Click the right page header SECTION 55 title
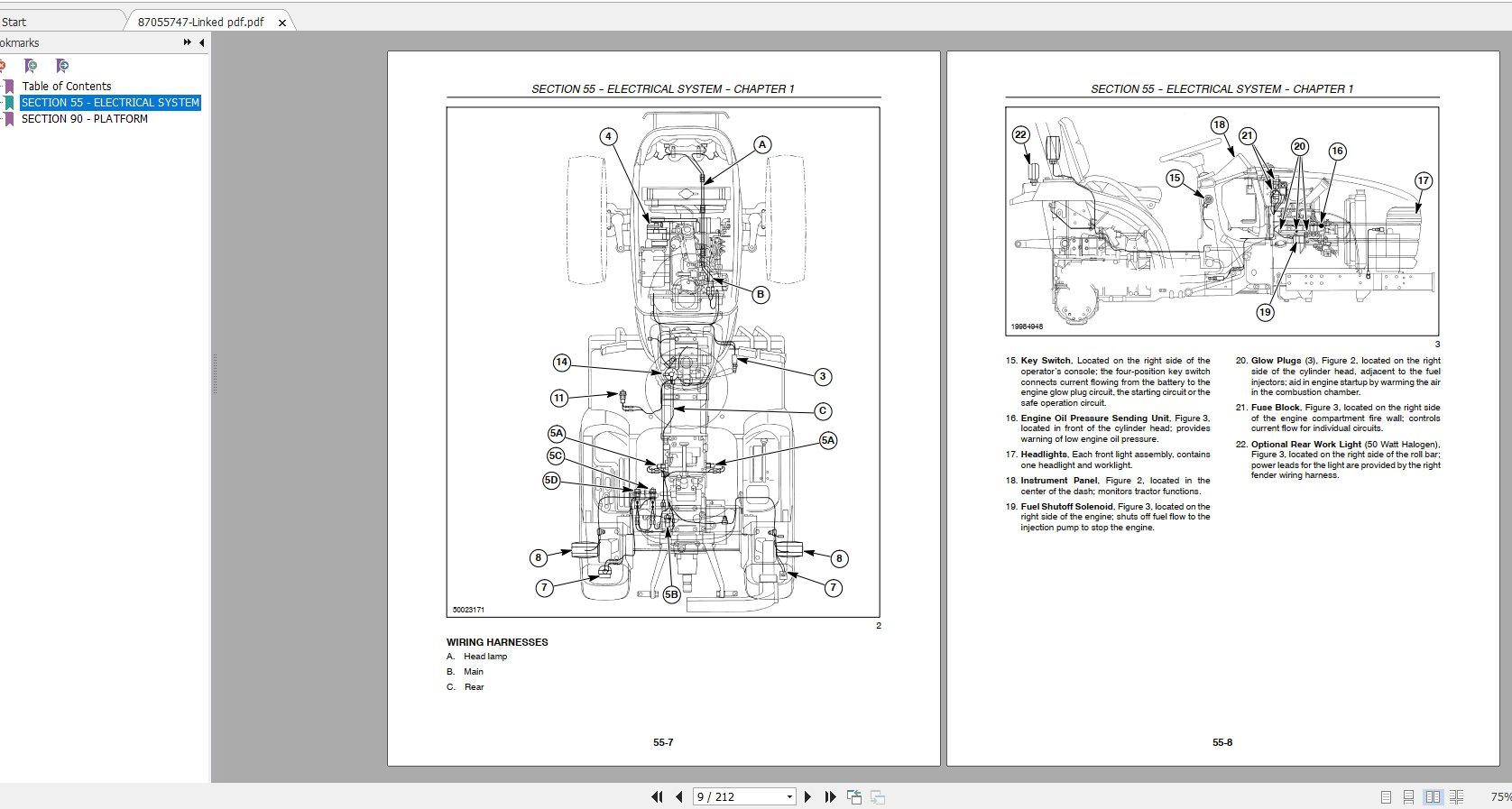Viewport: 1512px width, 809px height. (1222, 88)
